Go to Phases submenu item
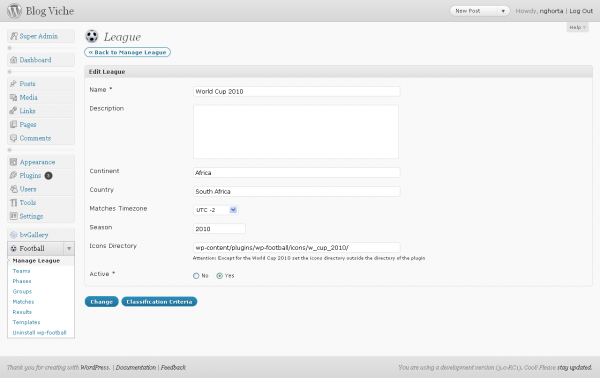The width and height of the screenshot is (600, 378). tap(22, 281)
